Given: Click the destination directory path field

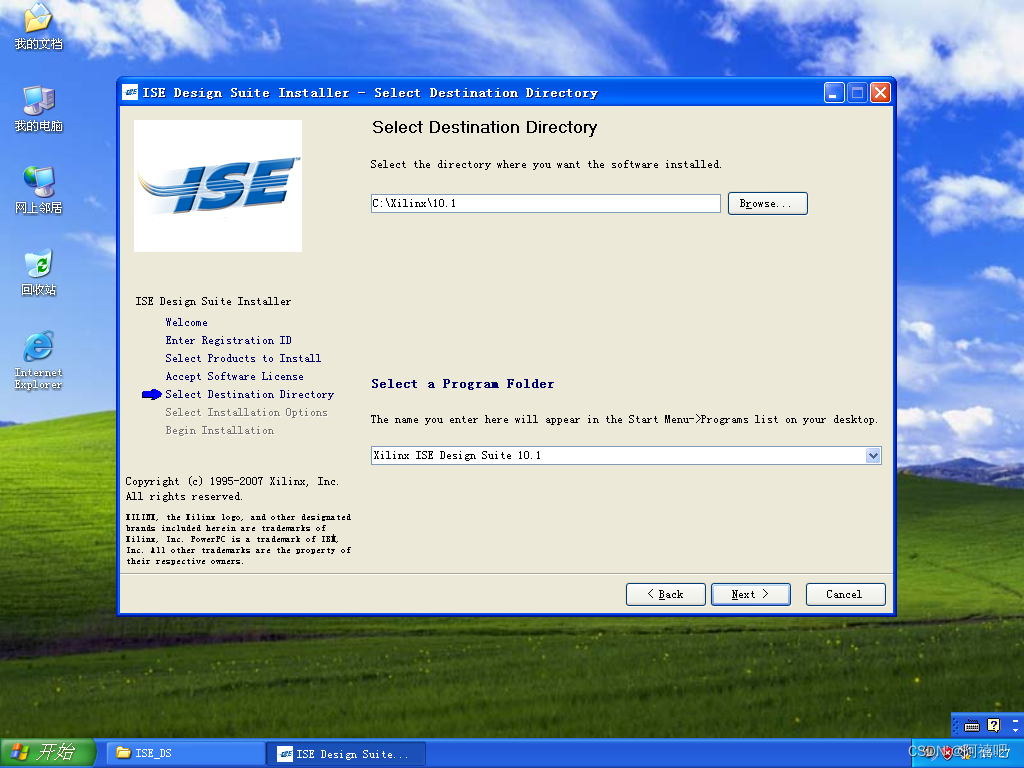Looking at the screenshot, I should [545, 203].
